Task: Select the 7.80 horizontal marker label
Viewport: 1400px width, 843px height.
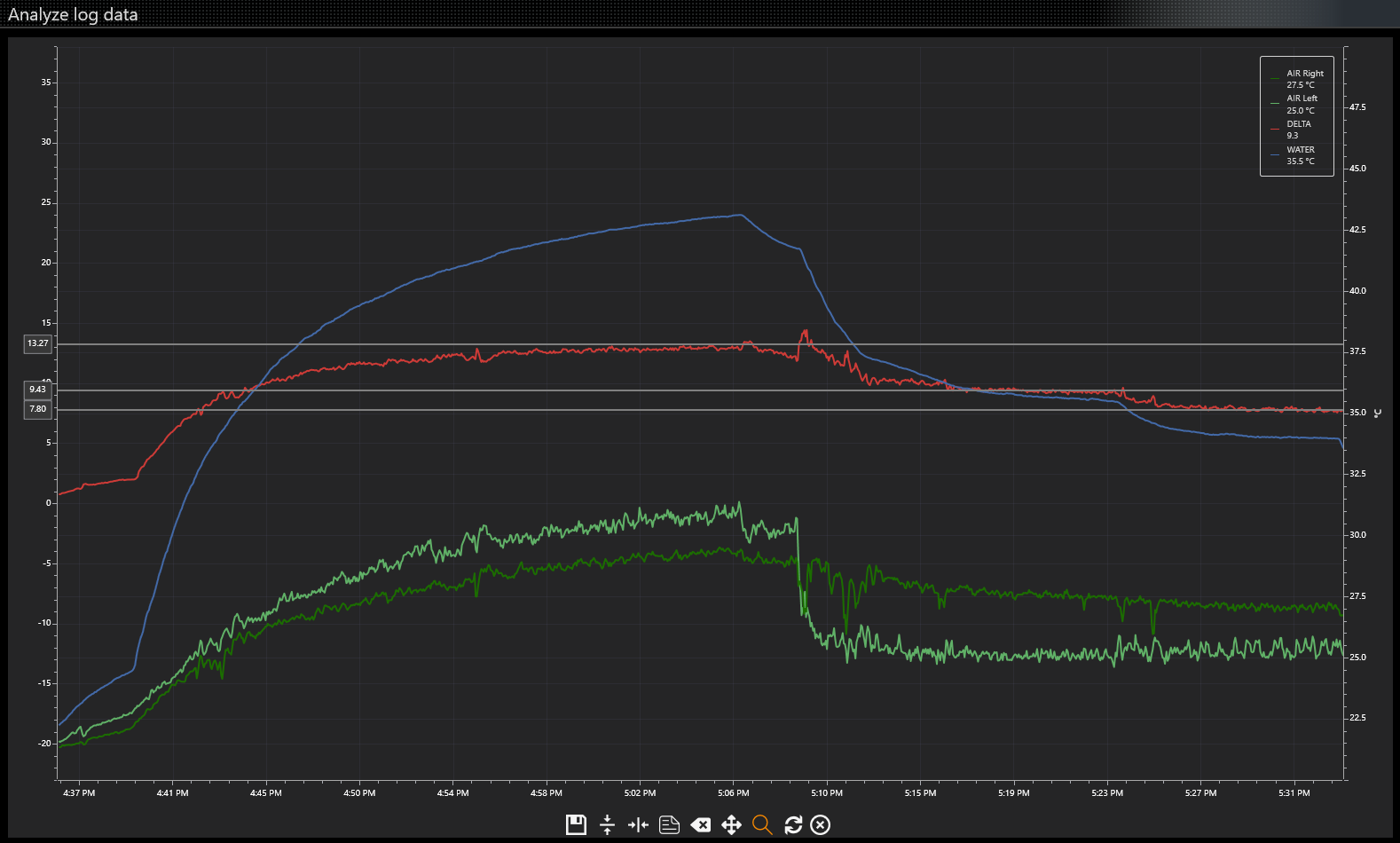Action: tap(37, 409)
